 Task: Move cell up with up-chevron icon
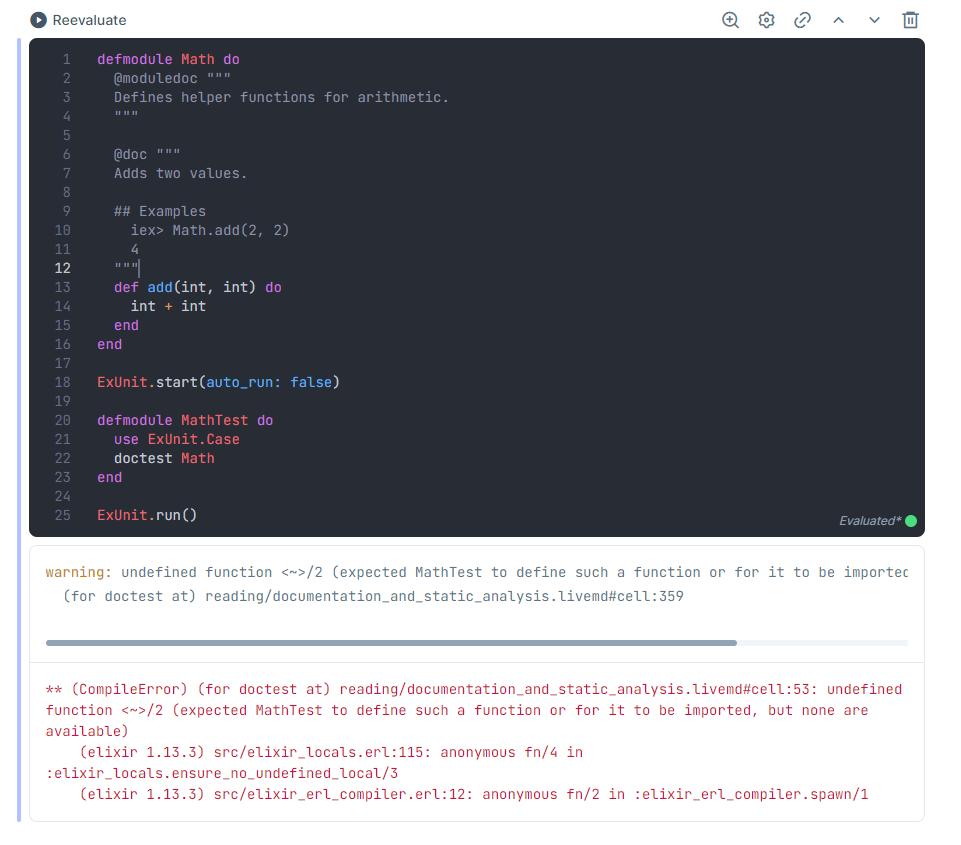click(x=838, y=20)
